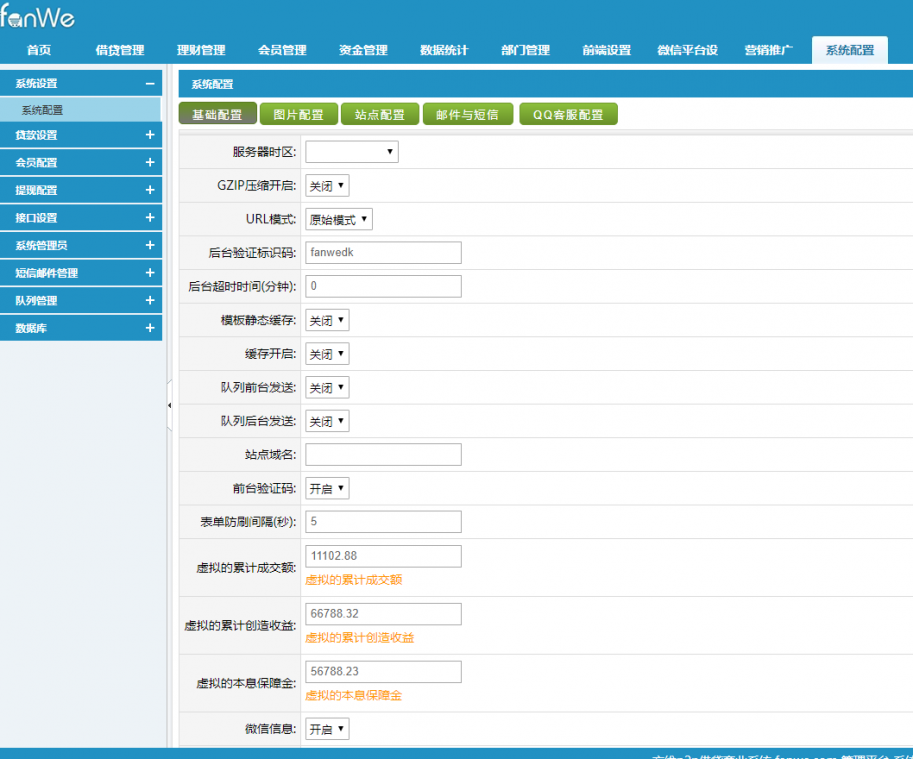Expand 接口设置 with its plus icon
This screenshot has width=913, height=759.
point(149,217)
